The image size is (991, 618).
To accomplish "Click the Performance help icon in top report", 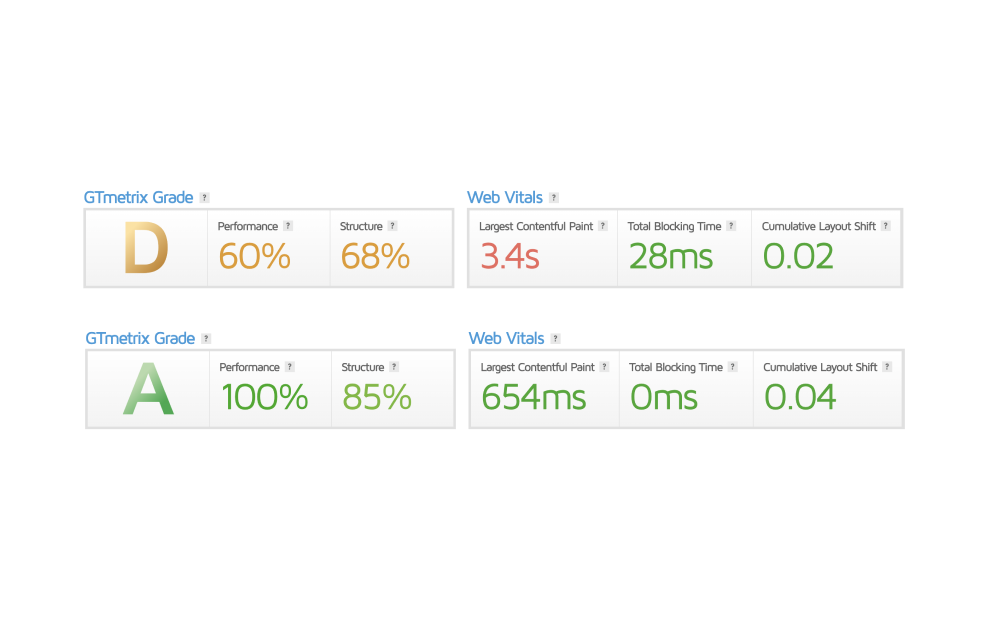I will (x=290, y=226).
